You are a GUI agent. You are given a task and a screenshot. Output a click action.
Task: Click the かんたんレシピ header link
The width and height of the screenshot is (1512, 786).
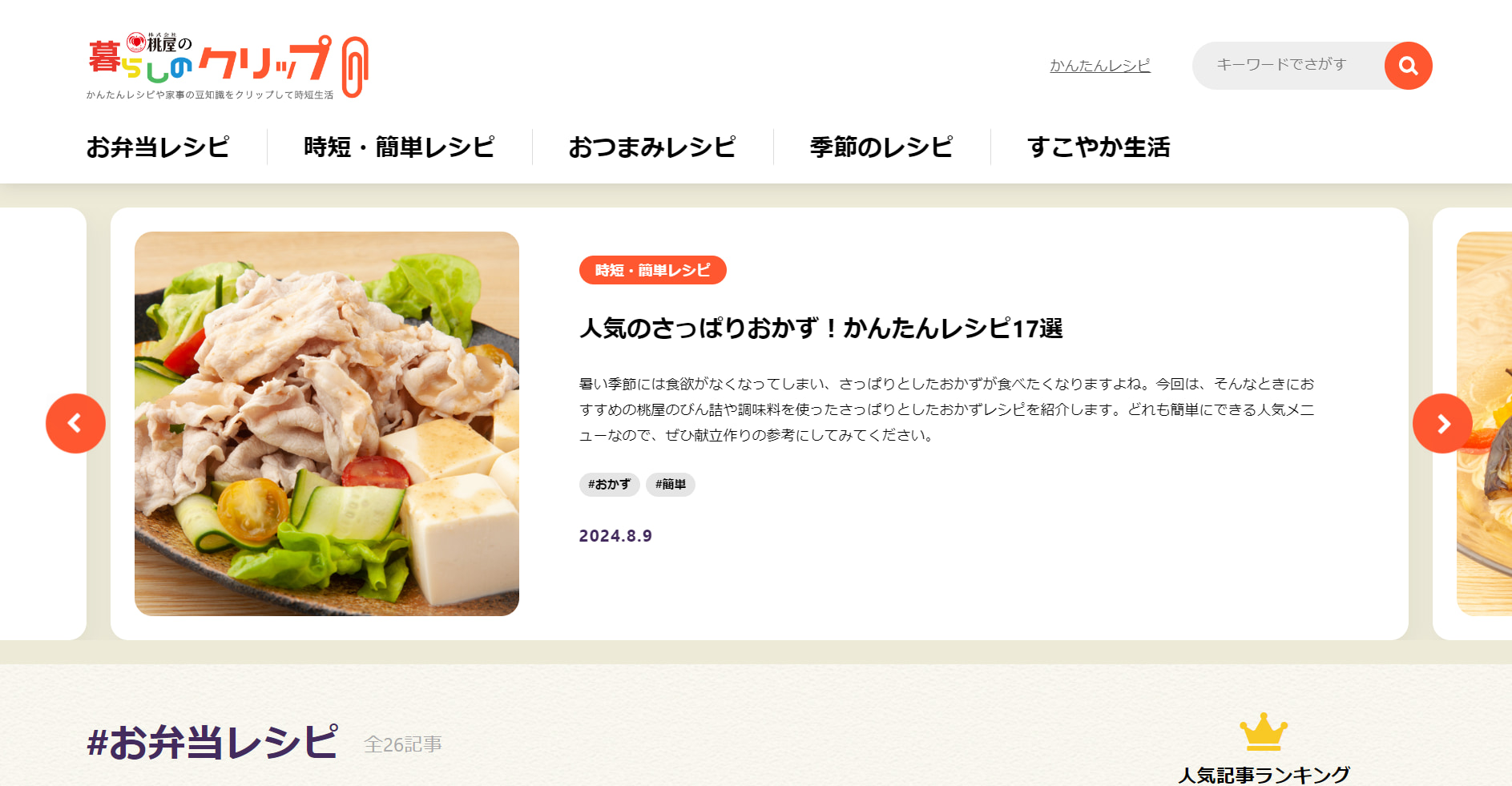(1100, 66)
